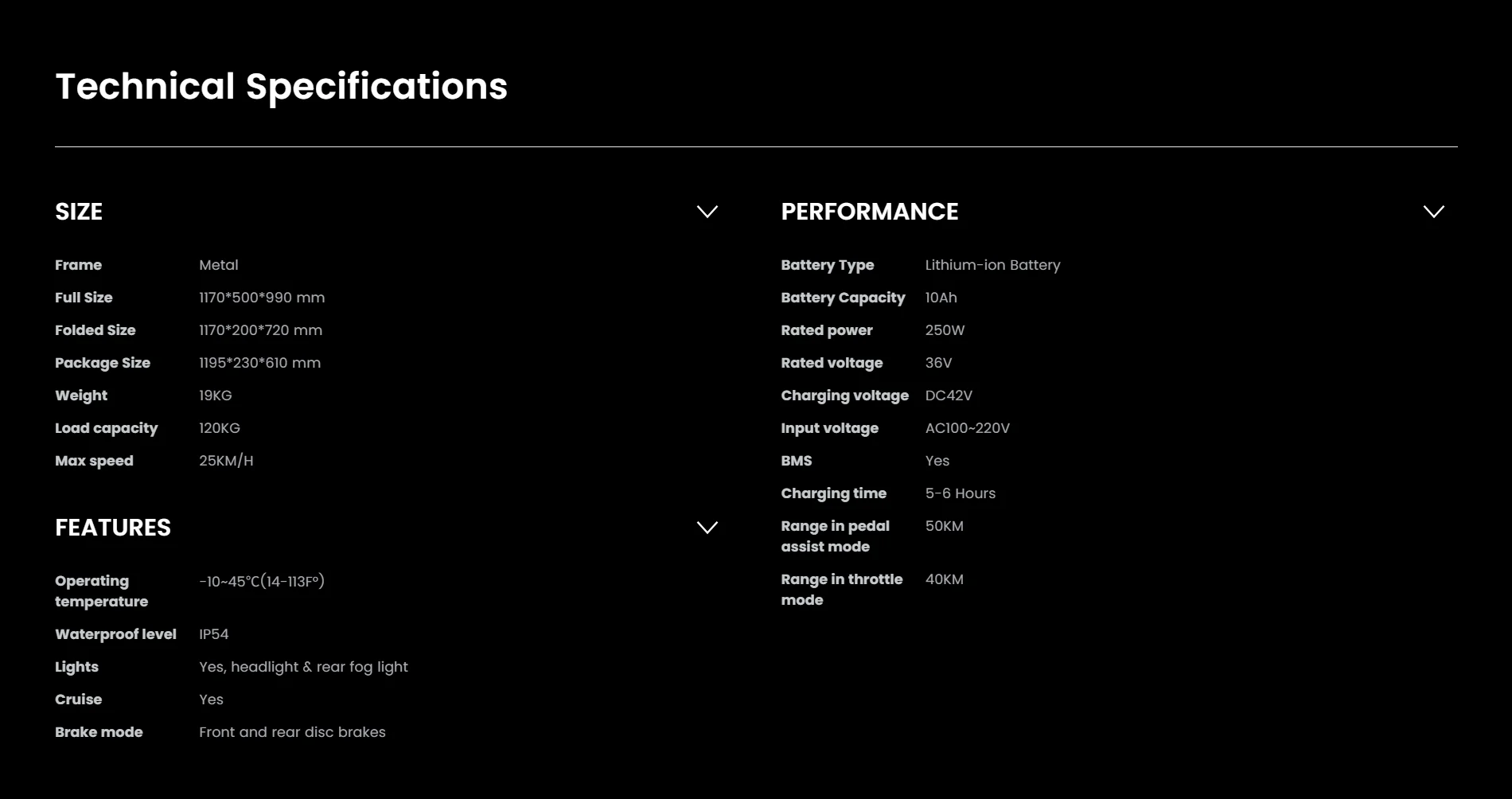Click the Range in throttle mode label
1512x799 pixels.
841,590
